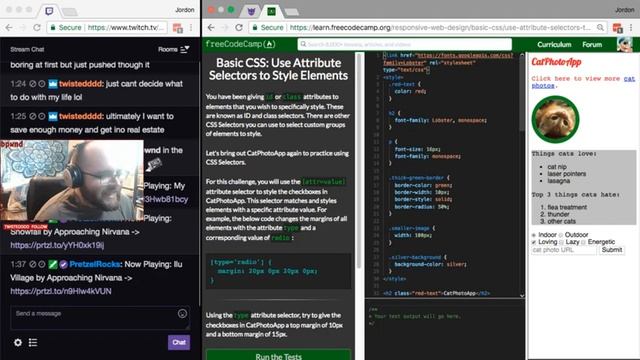Open chat settings gear icon
This screenshot has height=360, width=640.
pyautogui.click(x=18, y=342)
